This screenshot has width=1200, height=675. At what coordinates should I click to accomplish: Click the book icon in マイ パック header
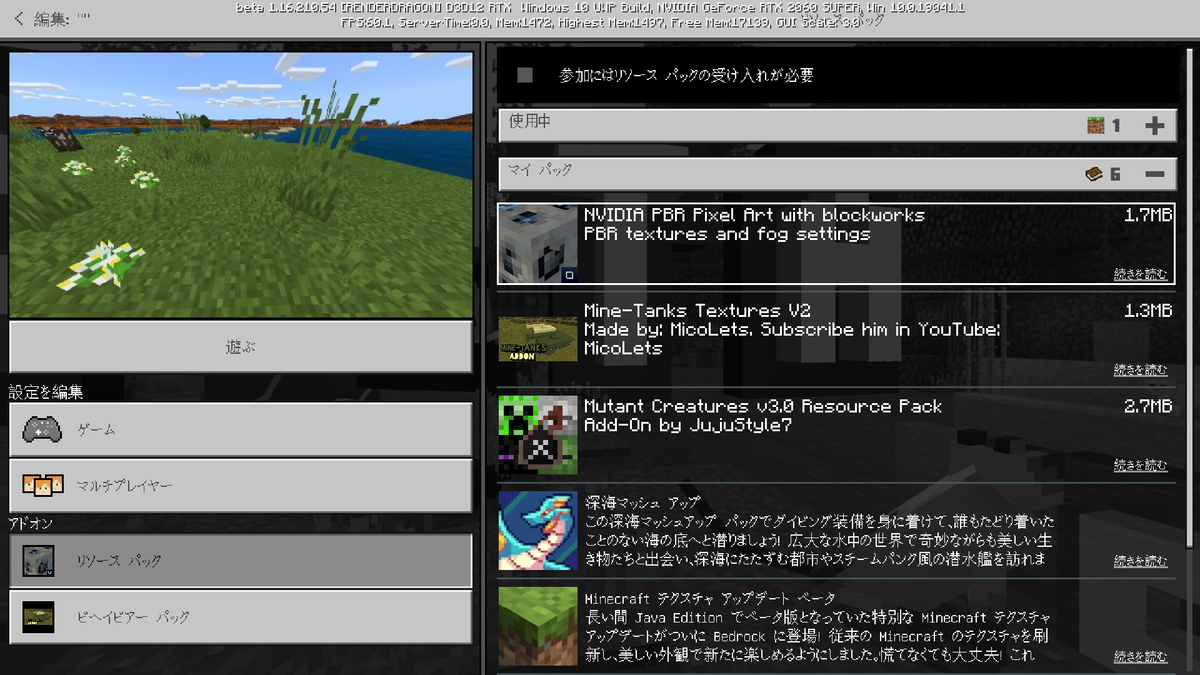click(1095, 174)
